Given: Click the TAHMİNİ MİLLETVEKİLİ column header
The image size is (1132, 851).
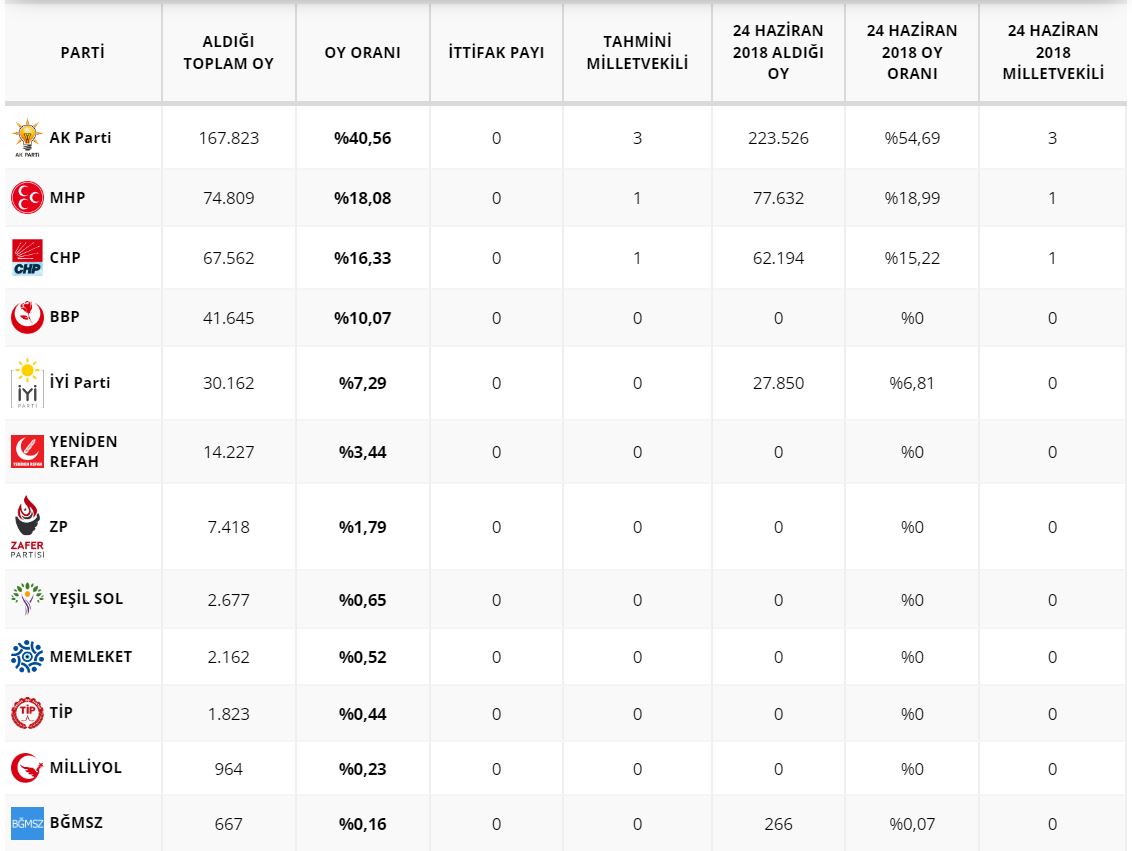Looking at the screenshot, I should (637, 53).
